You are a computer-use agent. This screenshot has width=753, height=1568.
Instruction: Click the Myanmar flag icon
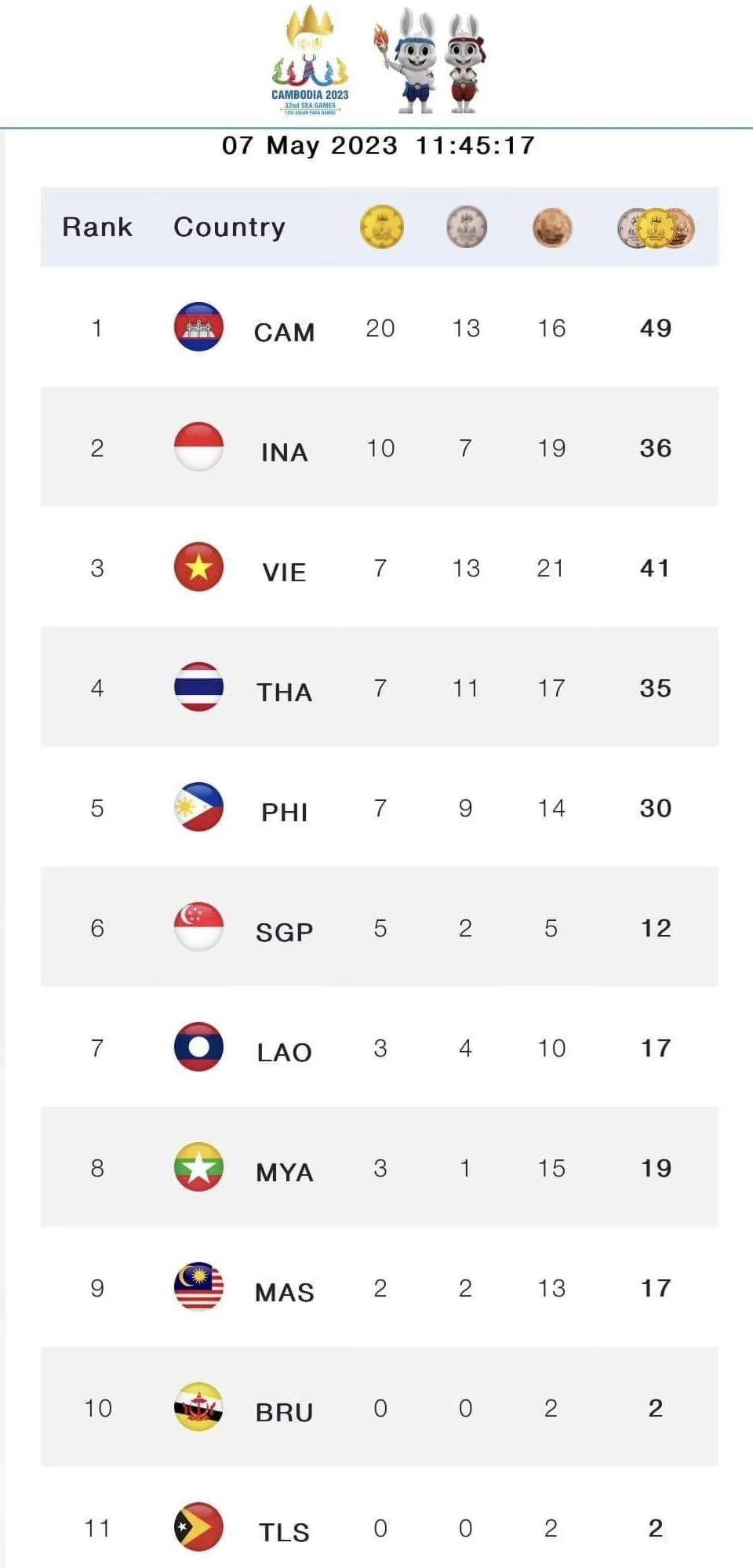pyautogui.click(x=198, y=1166)
